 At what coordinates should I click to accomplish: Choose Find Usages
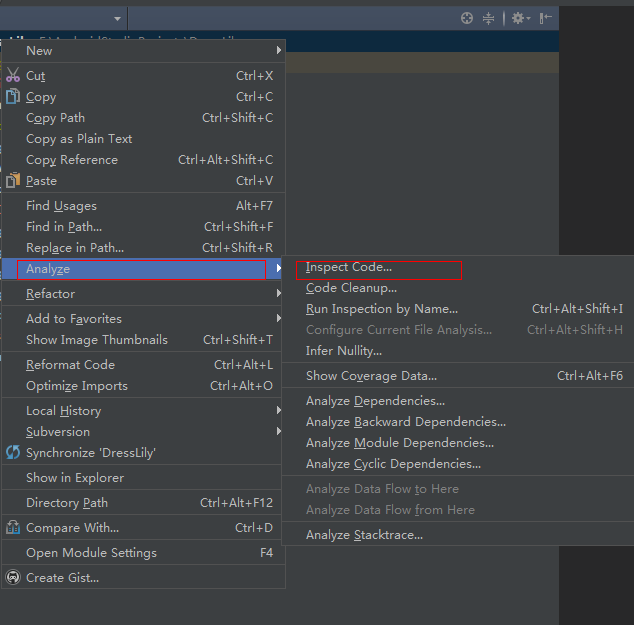tap(144, 206)
